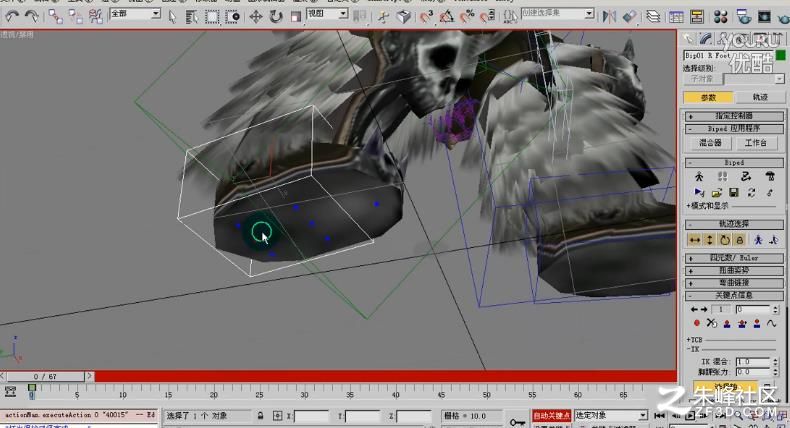
Task: Toggle Biped Mixer Mode icon
Action: (769, 177)
